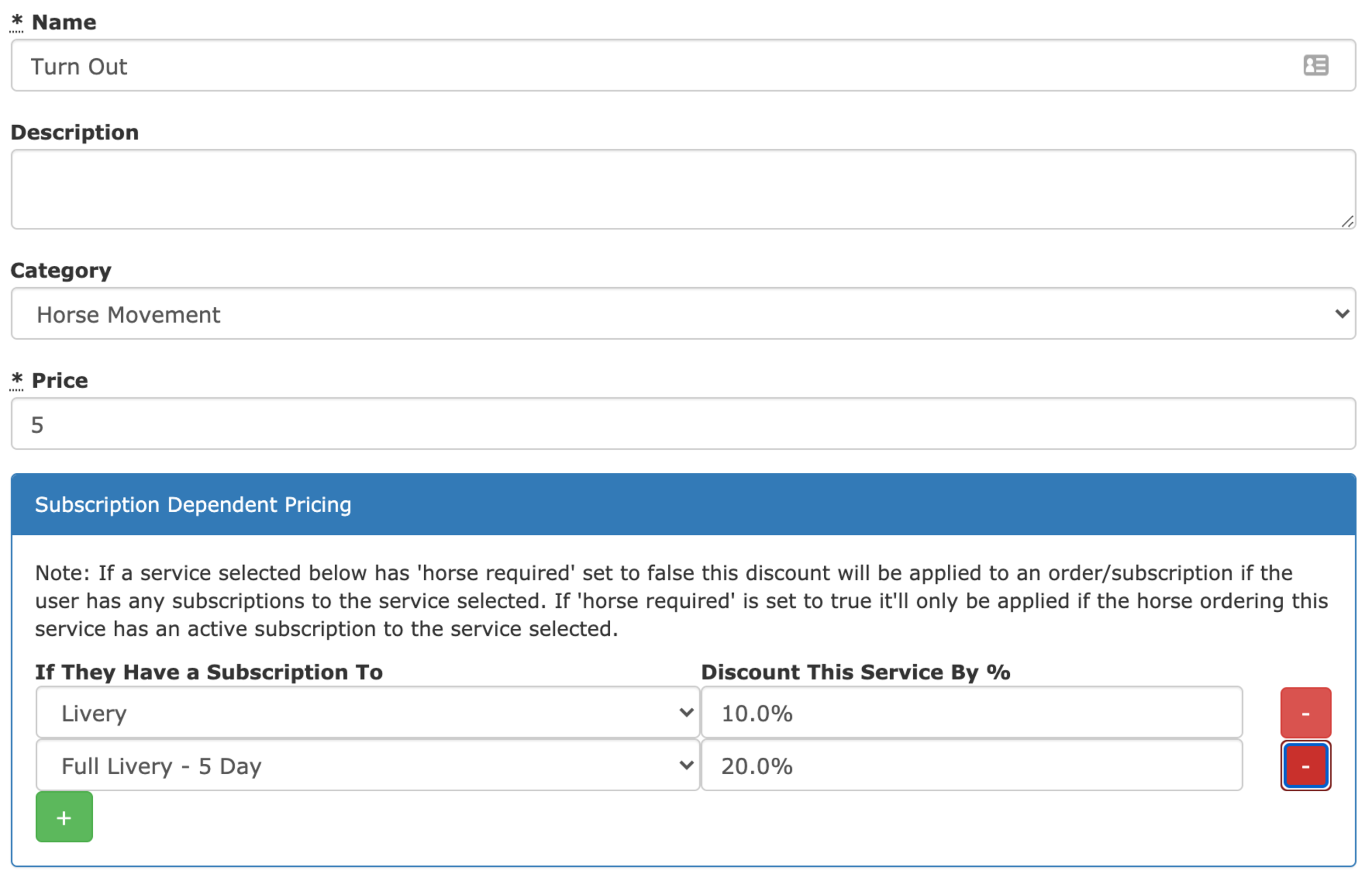Remove the Livery discount row
This screenshot has width=1372, height=878.
pyautogui.click(x=1306, y=713)
